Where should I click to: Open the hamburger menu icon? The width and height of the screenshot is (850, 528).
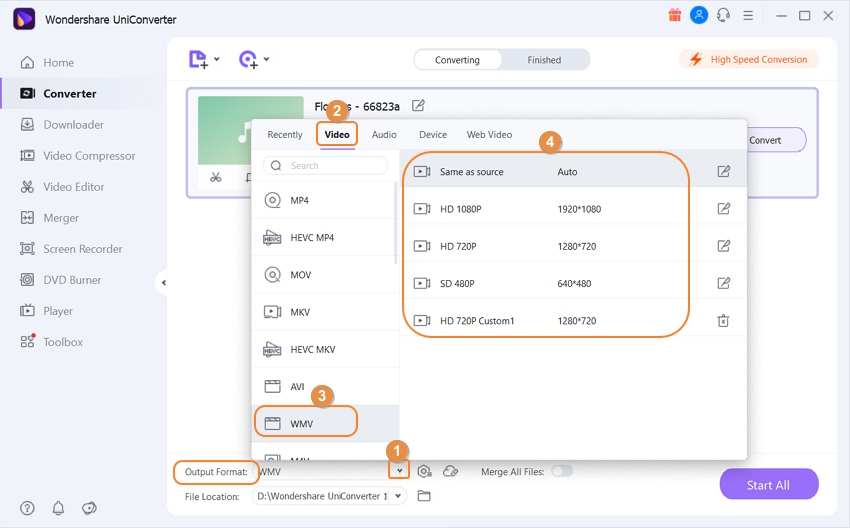click(x=748, y=16)
